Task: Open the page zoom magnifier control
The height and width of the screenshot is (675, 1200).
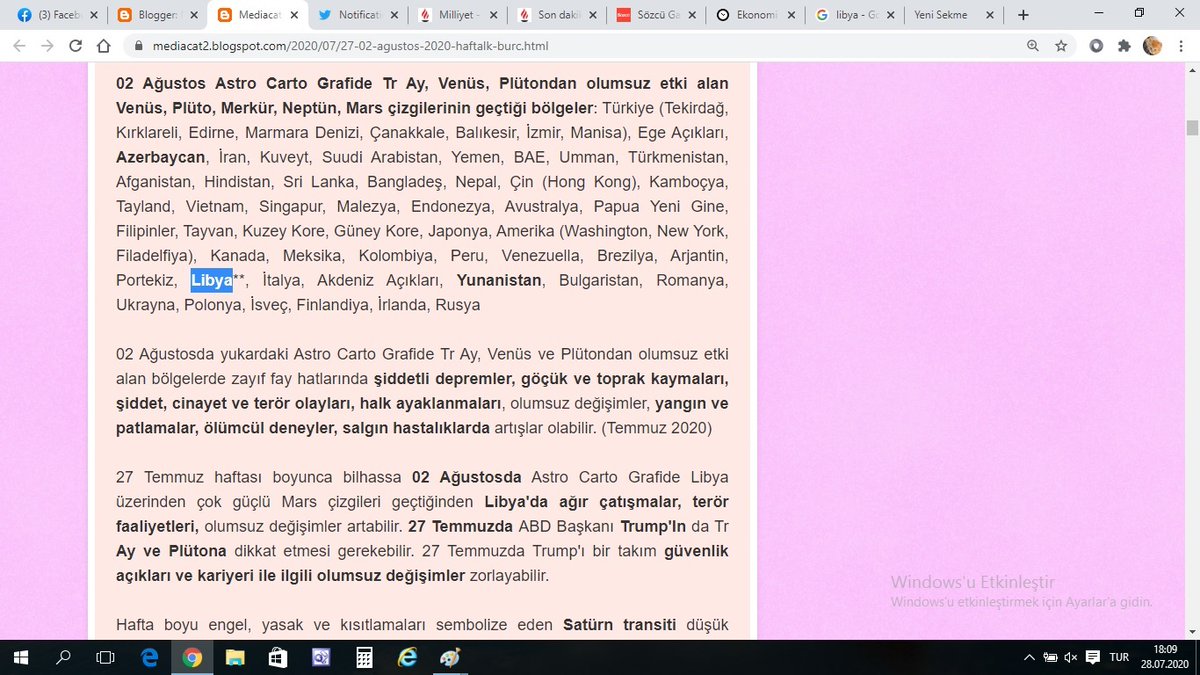Action: 1033,46
